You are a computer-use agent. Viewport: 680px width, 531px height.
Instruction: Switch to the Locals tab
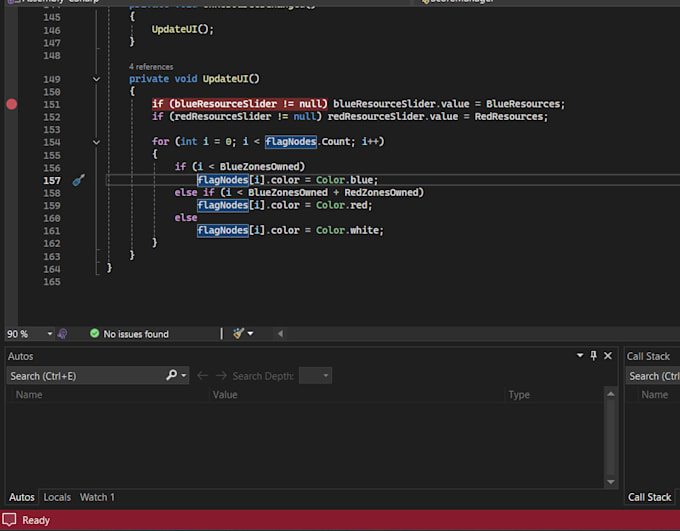[57, 497]
